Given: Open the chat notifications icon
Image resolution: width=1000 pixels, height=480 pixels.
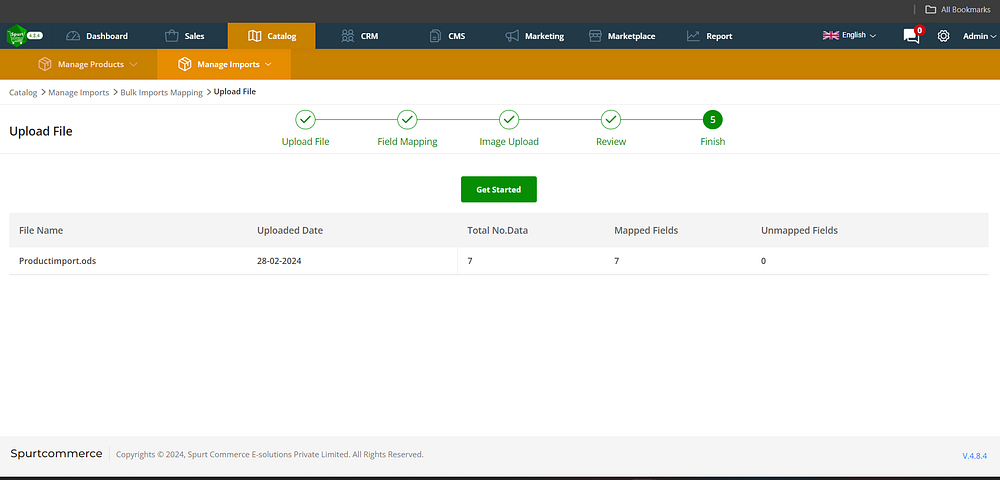Looking at the screenshot, I should [x=911, y=36].
